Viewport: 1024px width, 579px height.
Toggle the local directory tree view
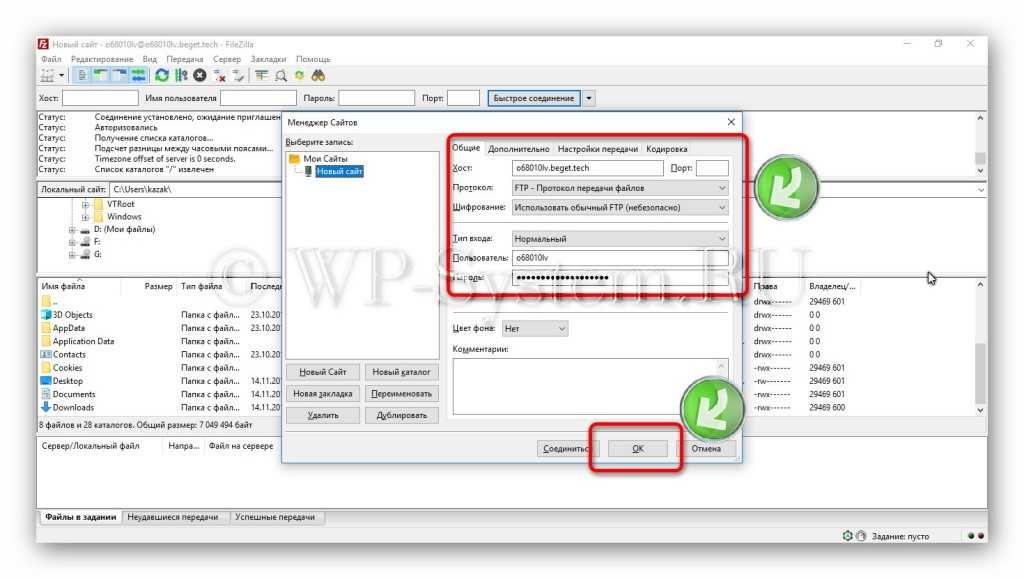pyautogui.click(x=101, y=75)
